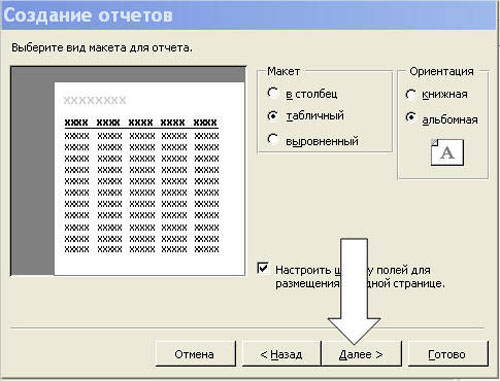Go back with '< Назад' button

tap(281, 354)
